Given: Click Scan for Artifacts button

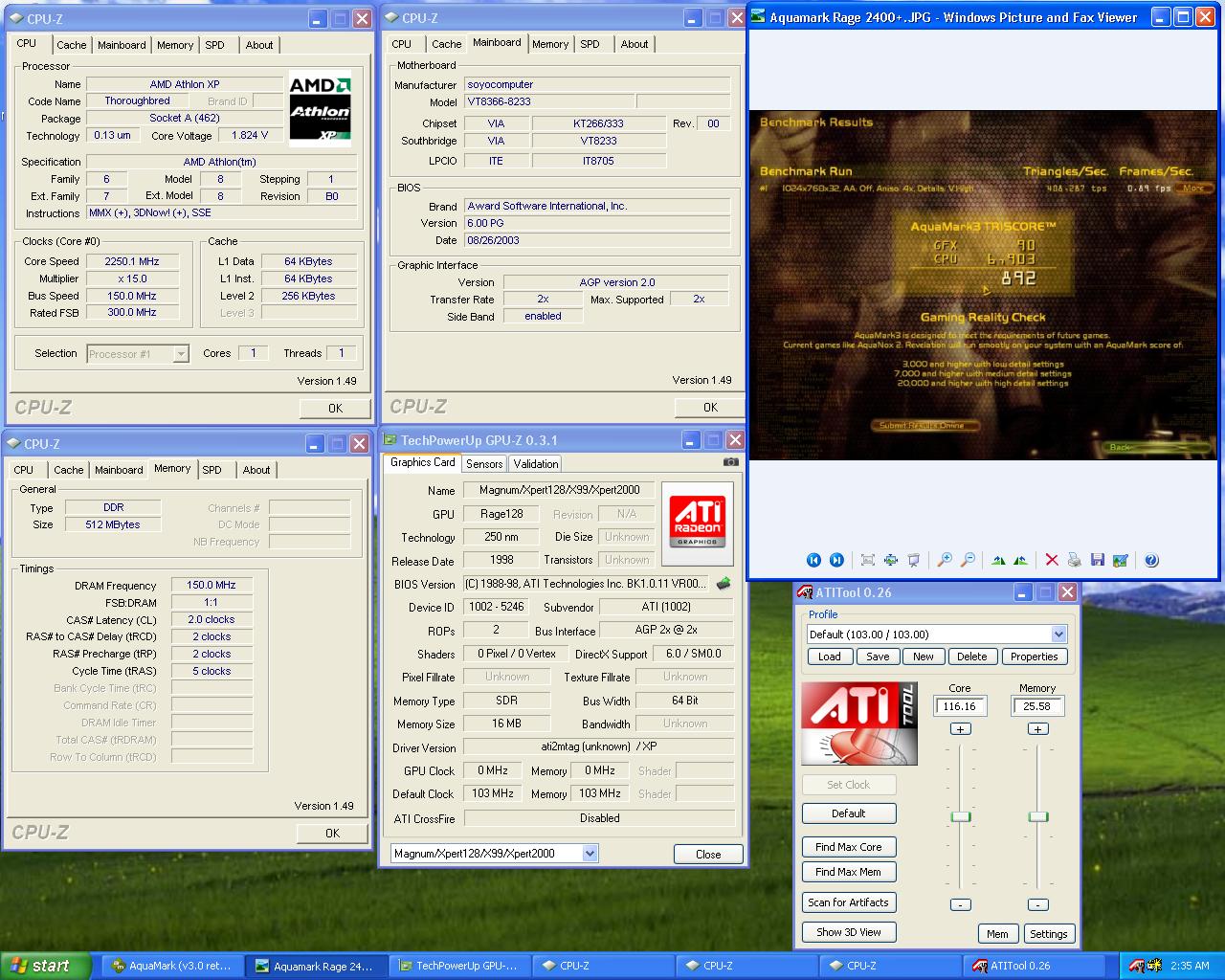Looking at the screenshot, I should [x=848, y=902].
